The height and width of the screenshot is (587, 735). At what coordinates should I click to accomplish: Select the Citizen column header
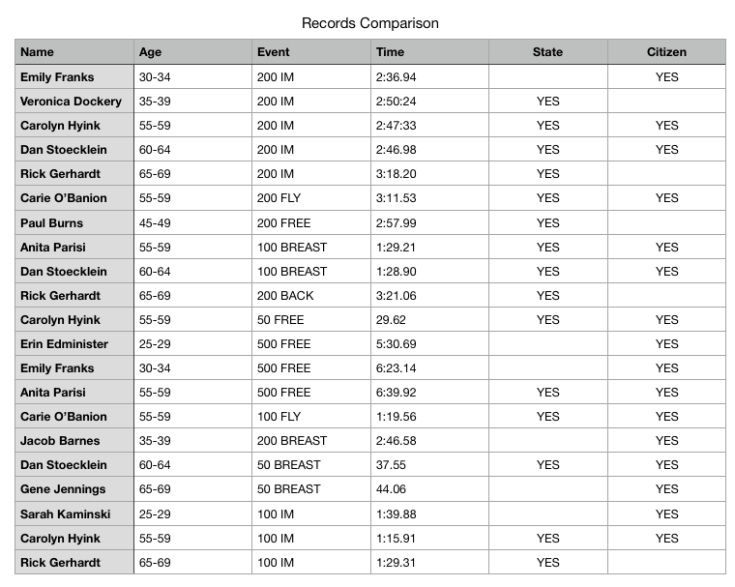[x=667, y=52]
